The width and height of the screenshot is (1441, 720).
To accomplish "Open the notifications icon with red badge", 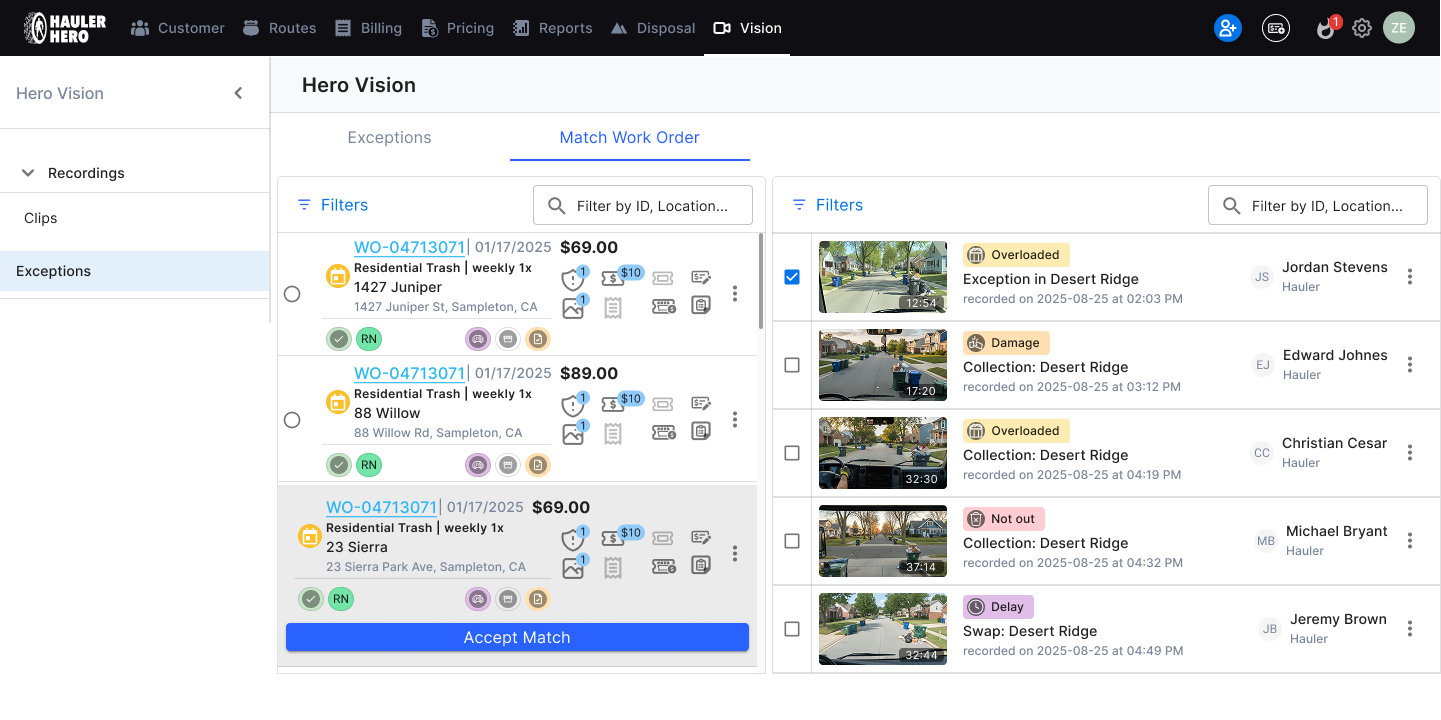I will tap(1326, 28).
